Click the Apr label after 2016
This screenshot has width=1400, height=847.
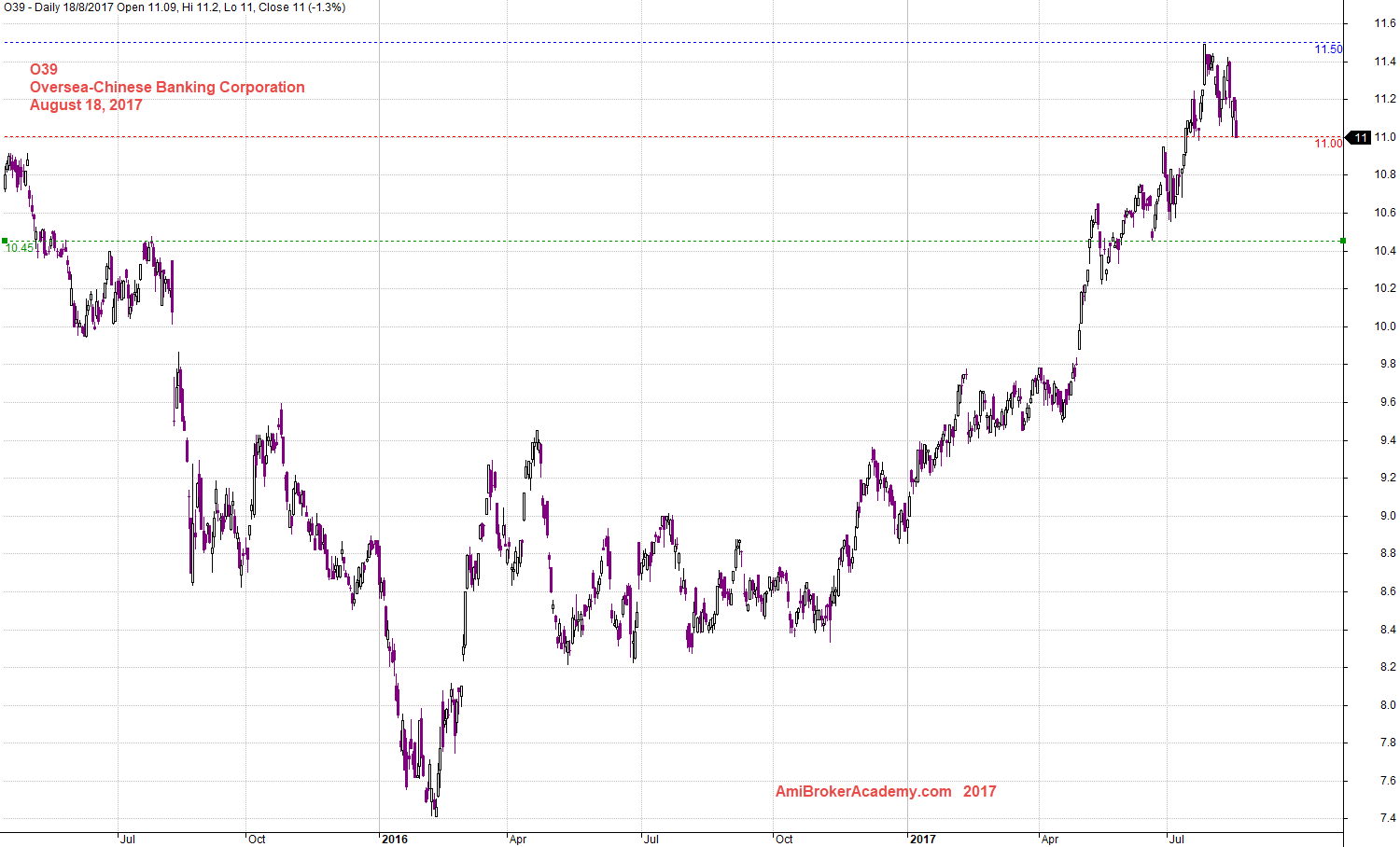pyautogui.click(x=518, y=840)
